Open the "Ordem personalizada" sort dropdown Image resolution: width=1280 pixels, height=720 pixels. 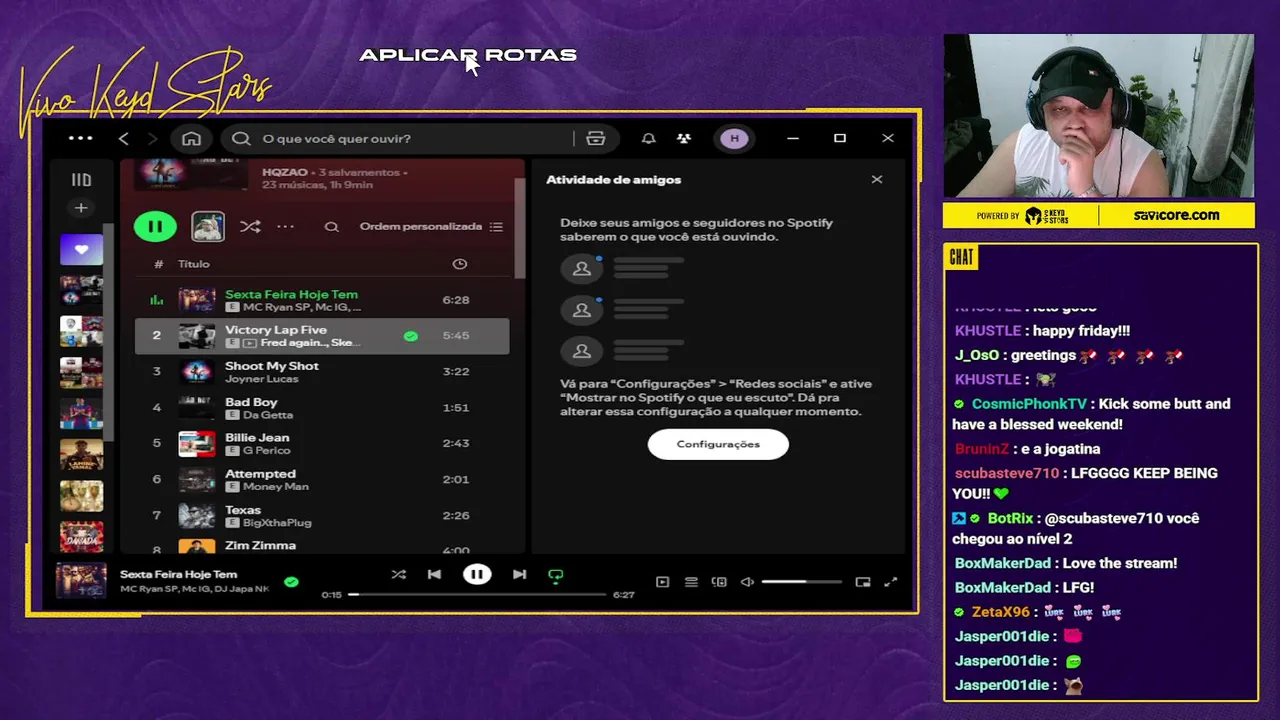pos(431,227)
